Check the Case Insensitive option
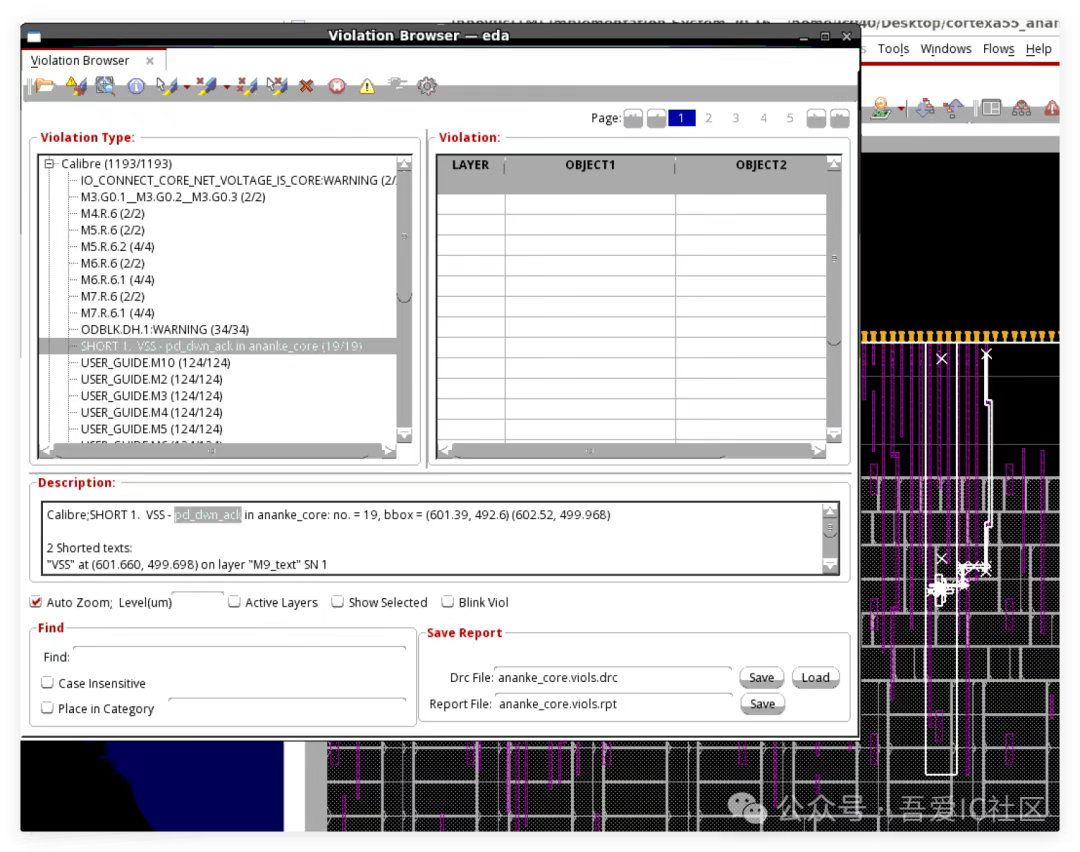The height and width of the screenshot is (852, 1080). click(48, 683)
